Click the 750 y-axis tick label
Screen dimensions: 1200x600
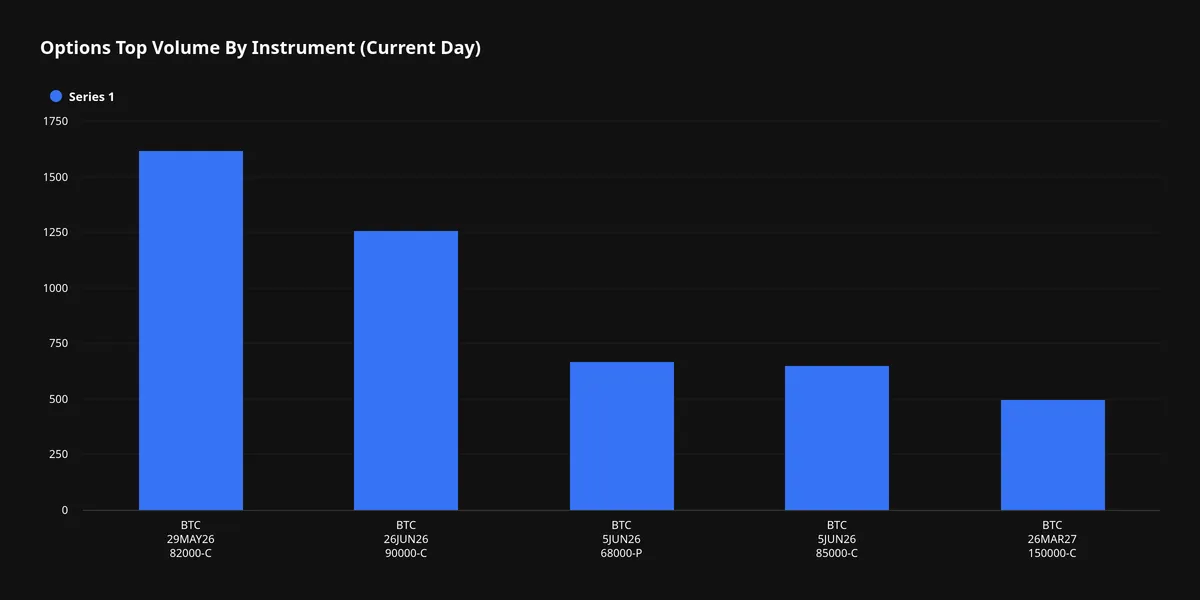pyautogui.click(x=59, y=344)
